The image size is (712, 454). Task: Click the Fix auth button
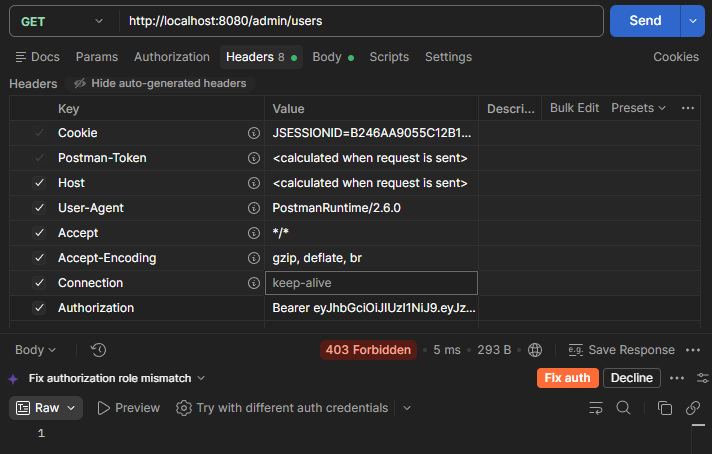point(568,378)
